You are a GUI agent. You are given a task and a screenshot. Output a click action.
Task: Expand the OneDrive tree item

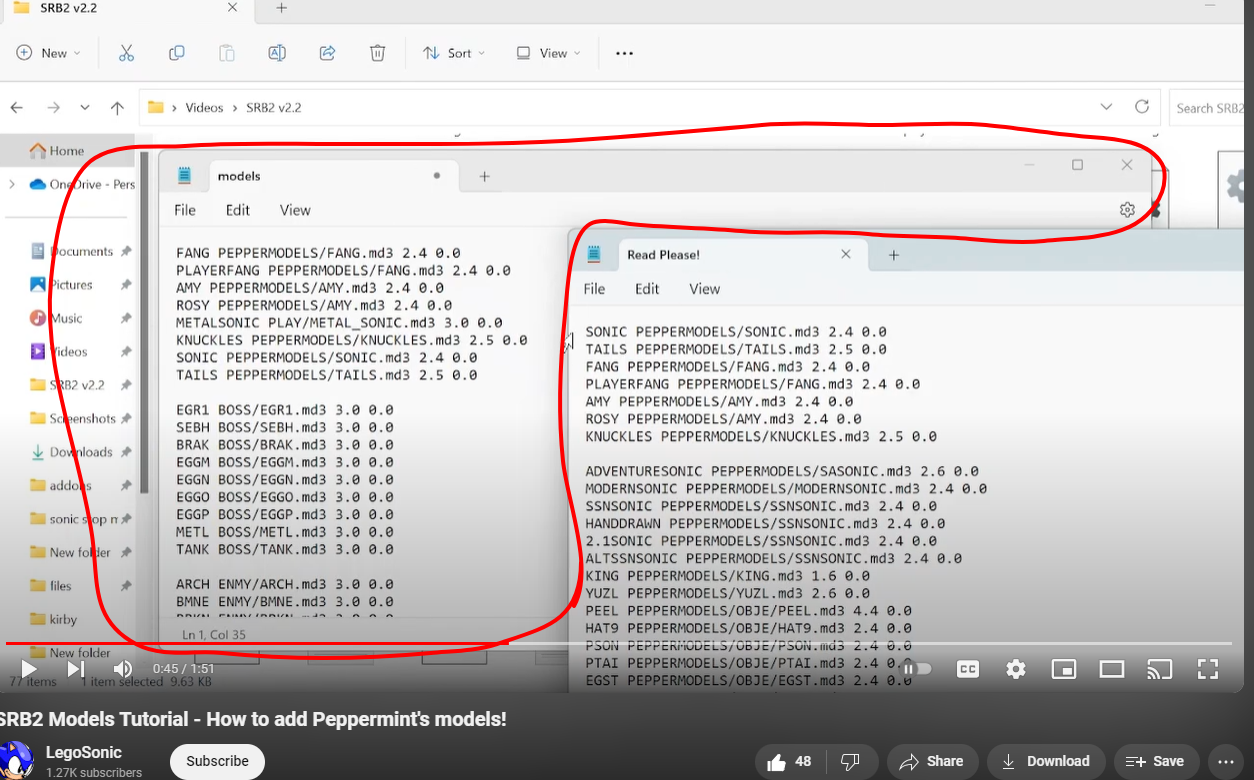pyautogui.click(x=12, y=184)
